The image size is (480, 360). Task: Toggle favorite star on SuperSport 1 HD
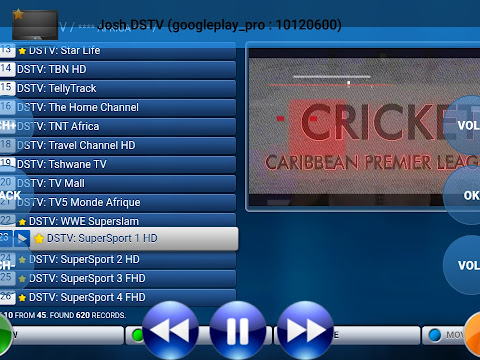point(39,239)
